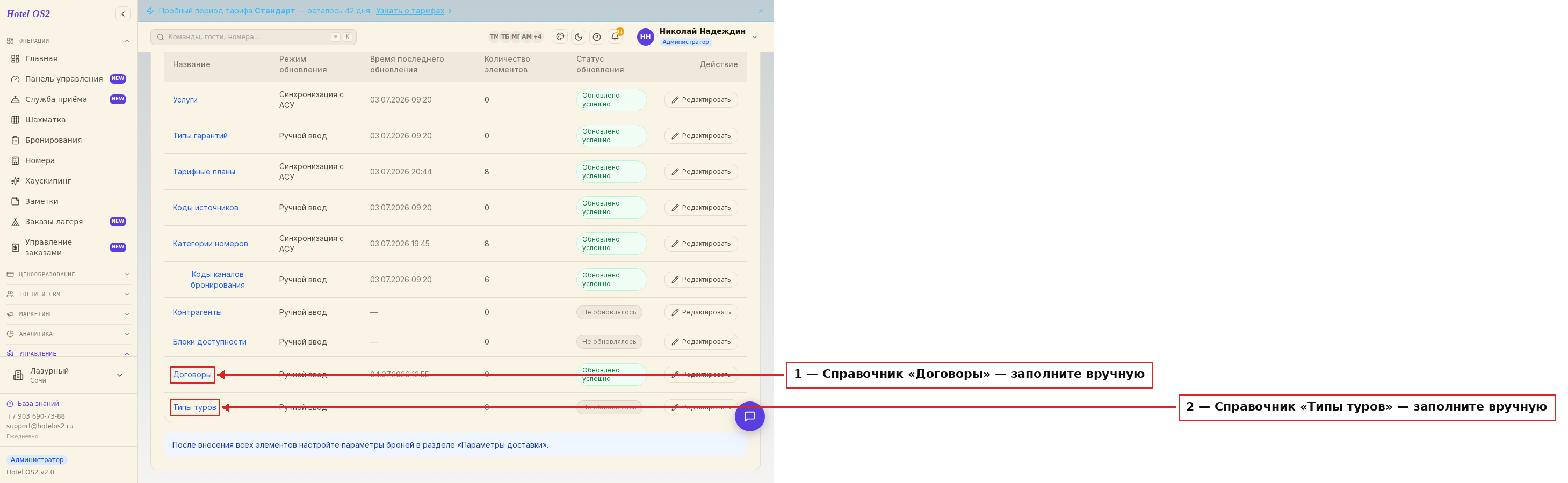
Task: Edit the Услуги row
Action: point(700,100)
